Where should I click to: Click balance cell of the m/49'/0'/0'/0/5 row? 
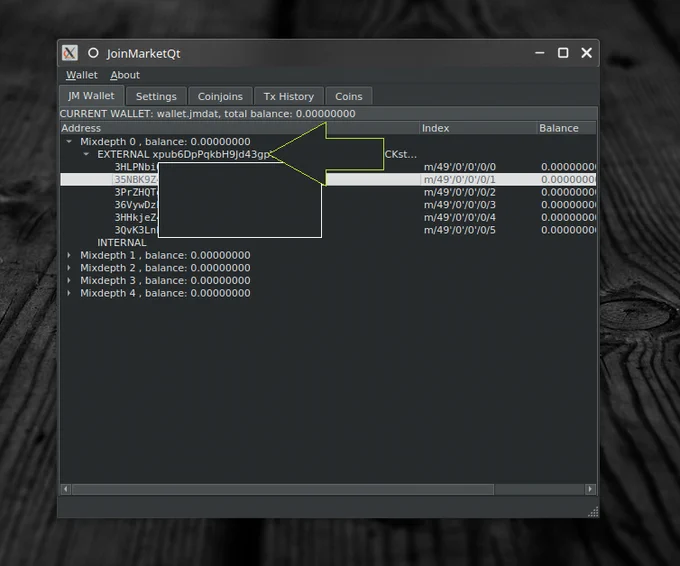point(568,230)
